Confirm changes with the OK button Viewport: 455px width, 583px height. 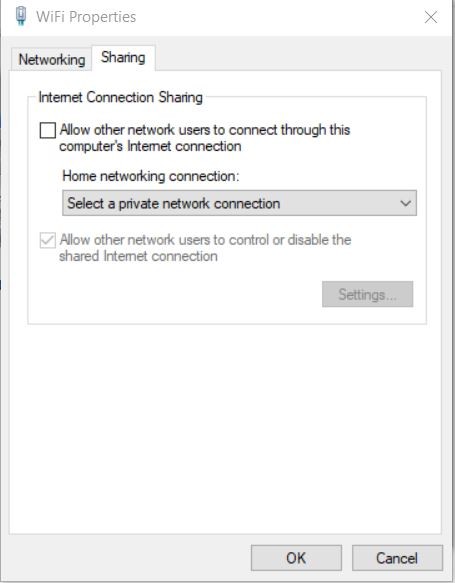point(296,558)
